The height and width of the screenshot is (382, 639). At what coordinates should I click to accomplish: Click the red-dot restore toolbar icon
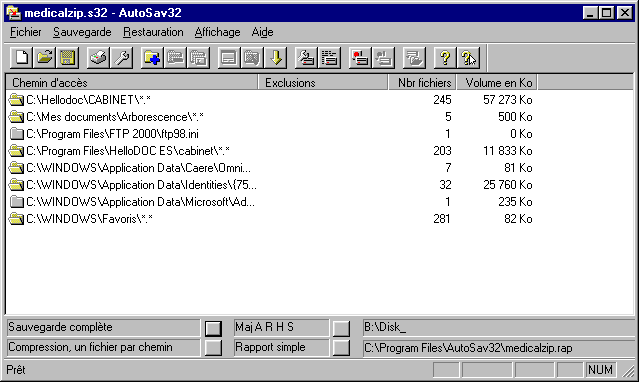point(360,57)
